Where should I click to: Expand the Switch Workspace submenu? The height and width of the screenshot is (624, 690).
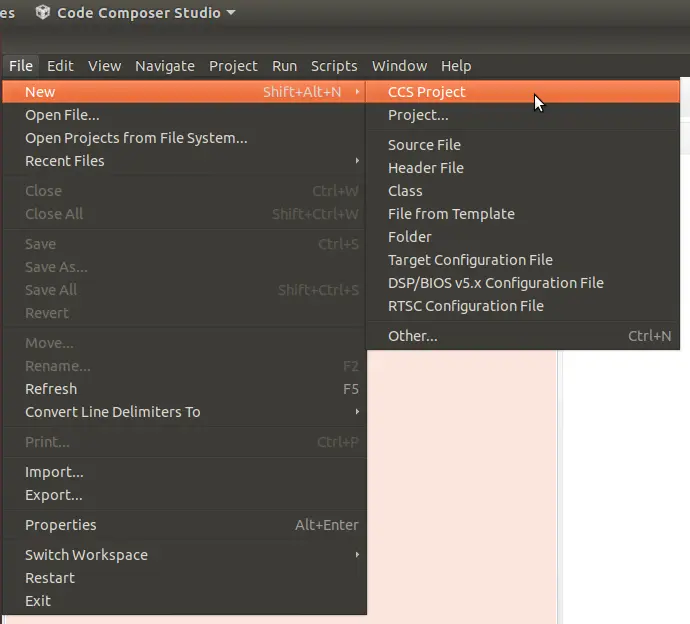coord(184,555)
